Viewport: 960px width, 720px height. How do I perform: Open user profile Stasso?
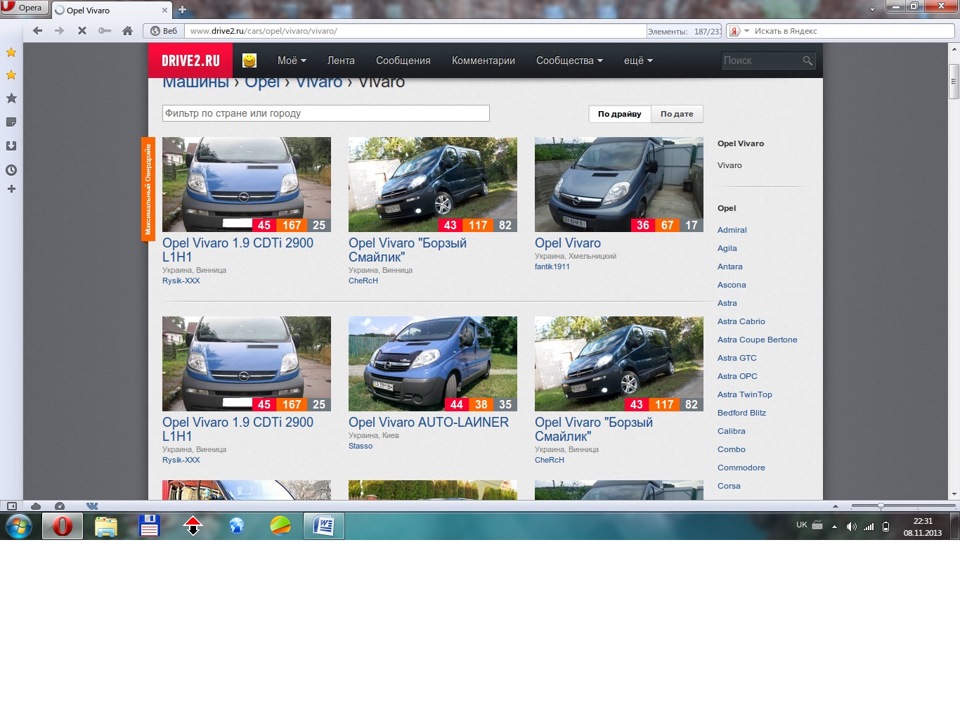pyautogui.click(x=361, y=446)
